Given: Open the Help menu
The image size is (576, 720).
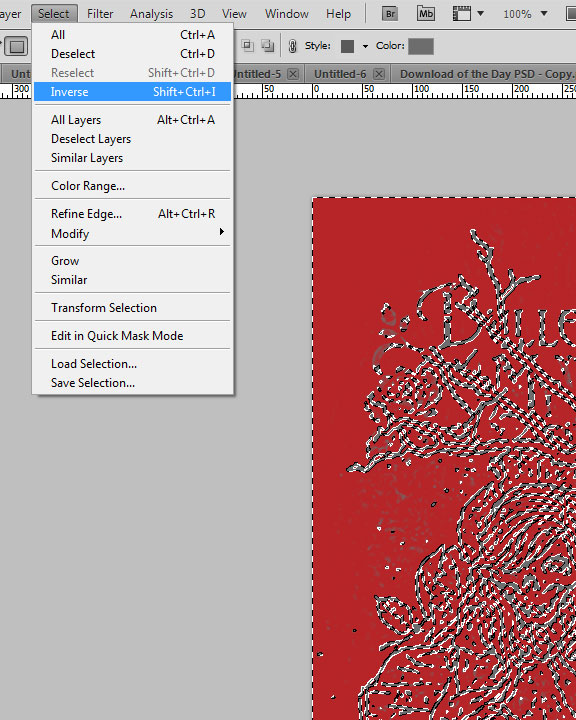Looking at the screenshot, I should point(339,14).
